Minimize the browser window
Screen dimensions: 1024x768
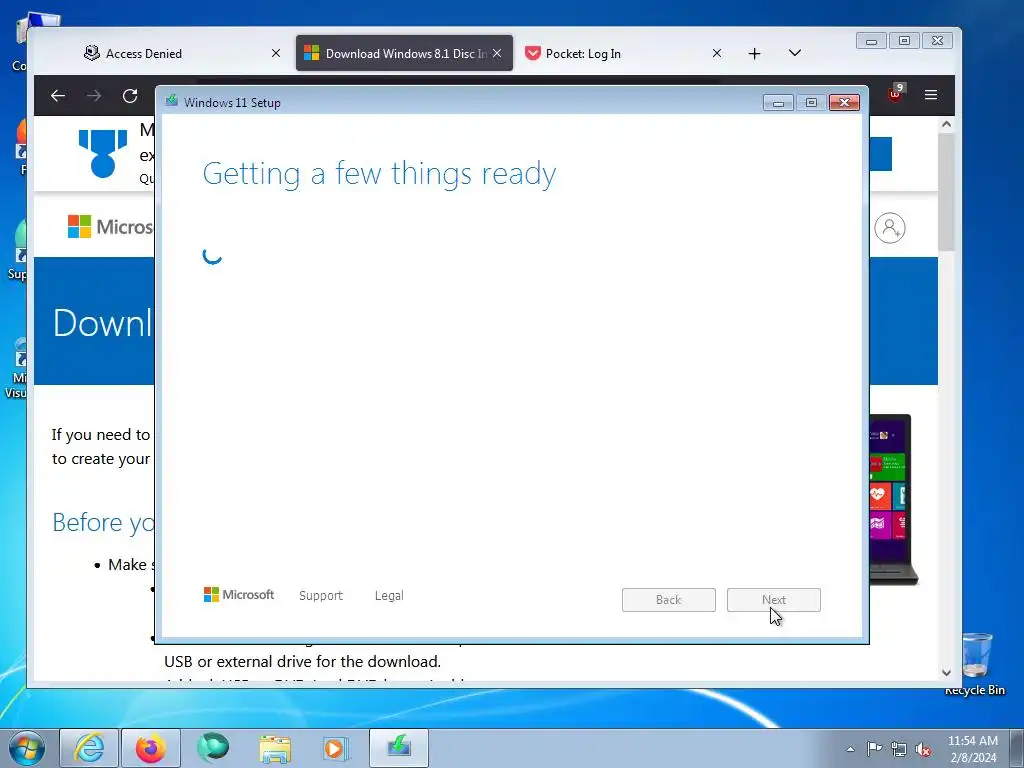pos(871,41)
